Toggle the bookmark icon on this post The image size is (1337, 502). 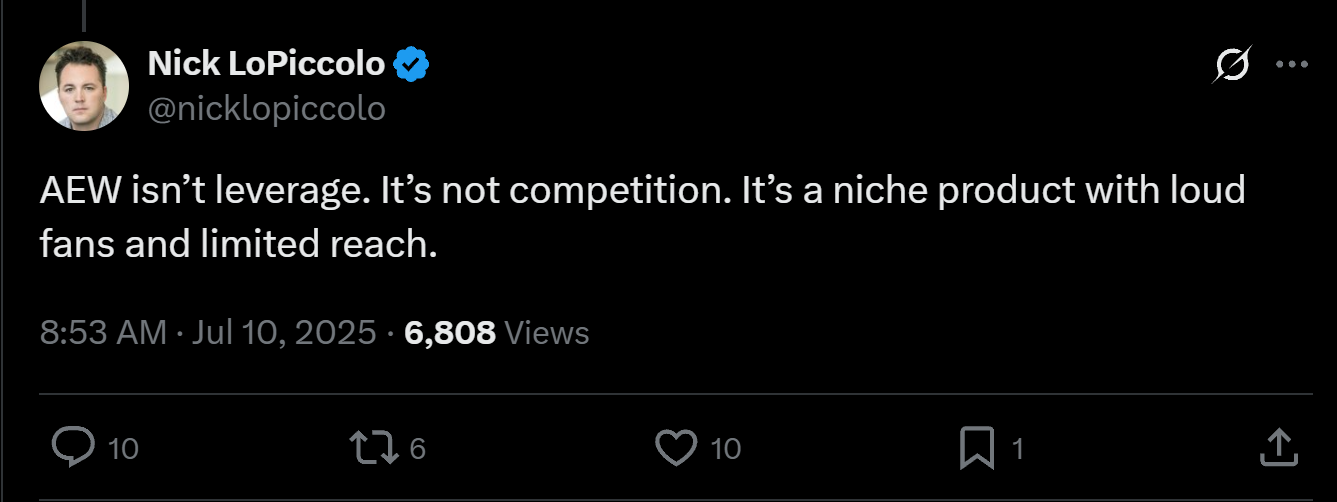coord(976,447)
